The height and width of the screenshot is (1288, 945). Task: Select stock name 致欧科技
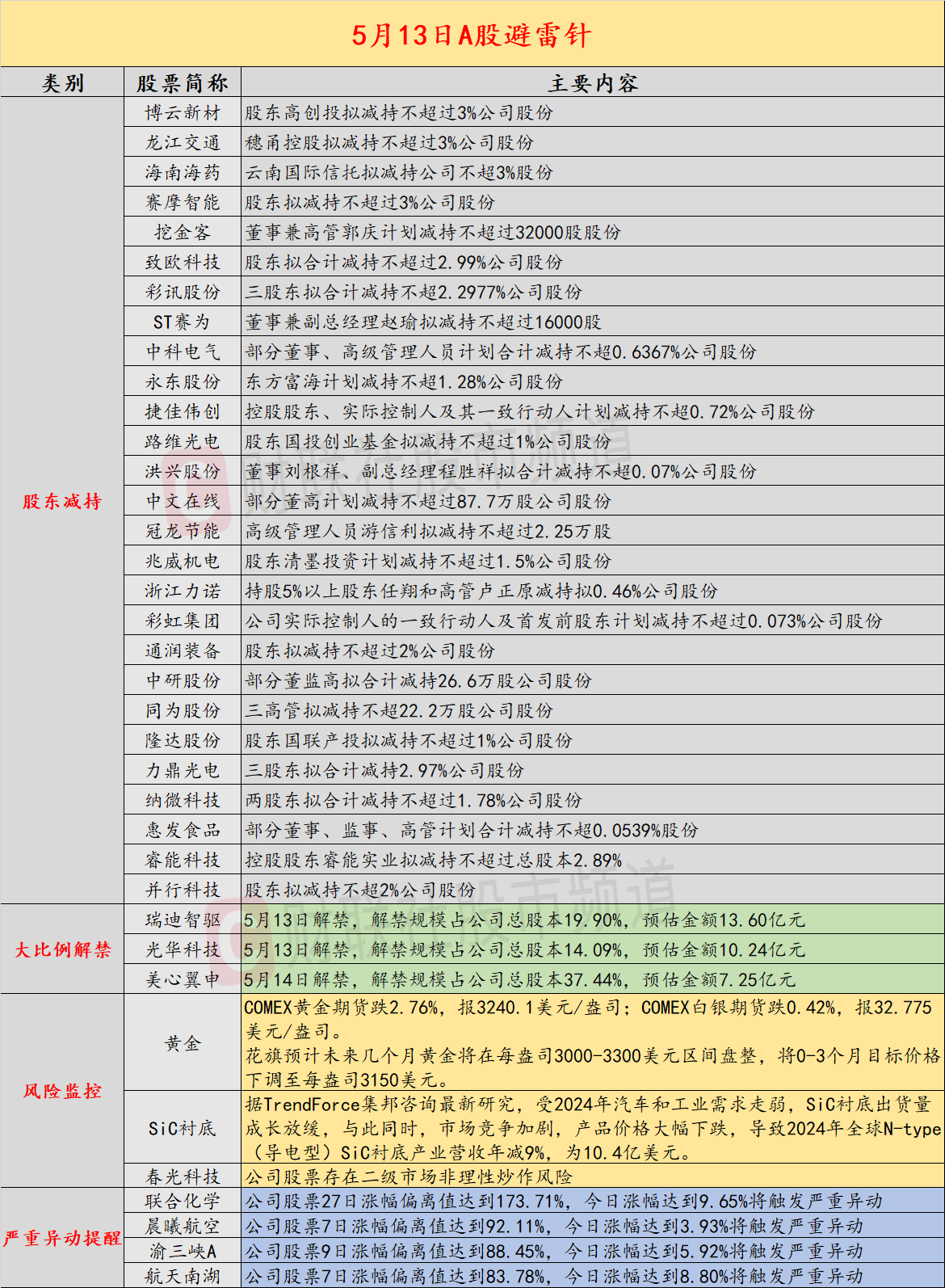(x=183, y=262)
